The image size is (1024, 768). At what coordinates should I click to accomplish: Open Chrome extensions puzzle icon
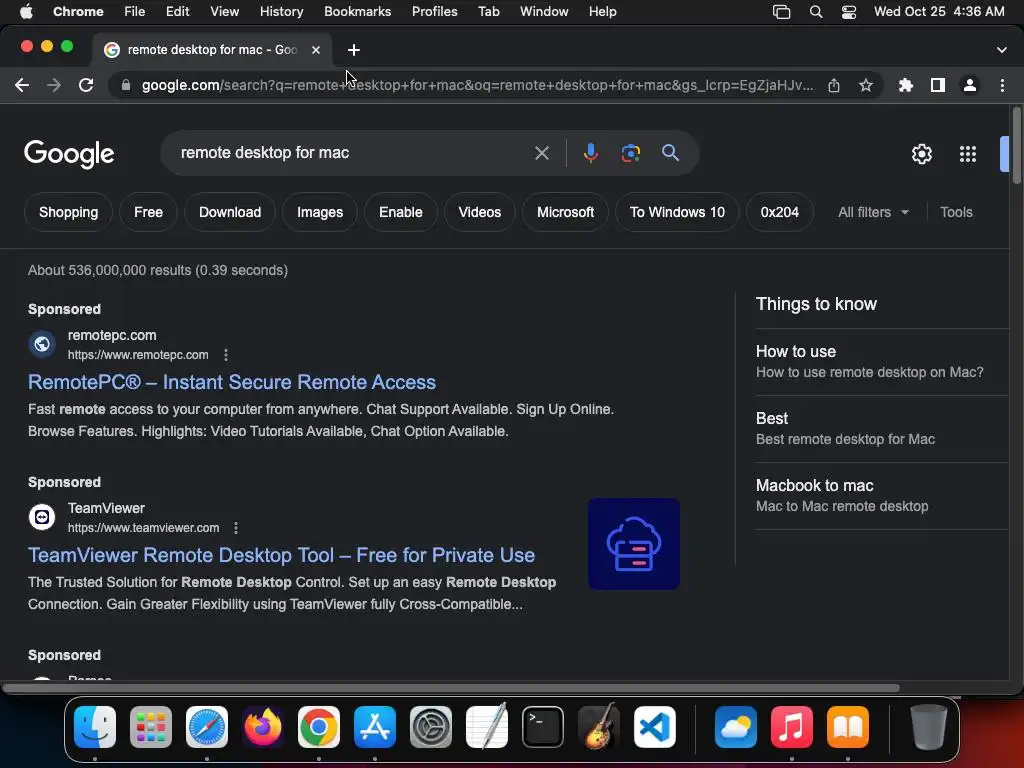(906, 85)
